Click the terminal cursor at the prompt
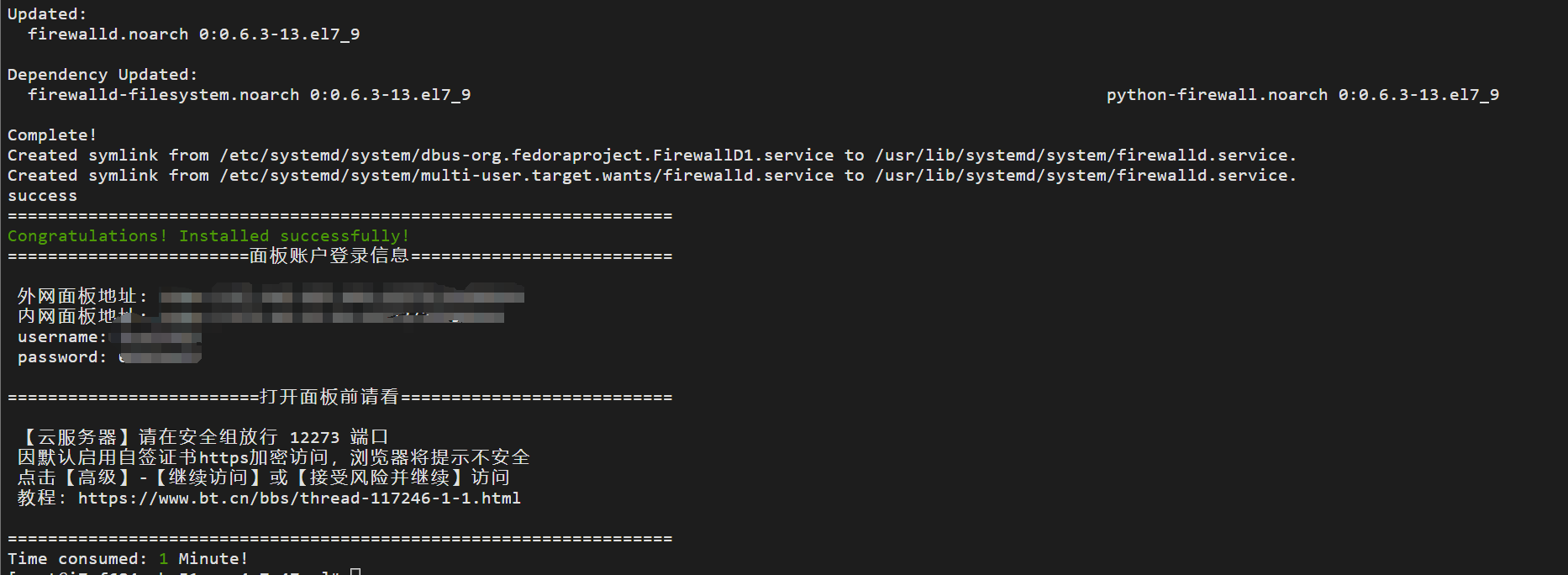The height and width of the screenshot is (575, 1568). [x=355, y=572]
